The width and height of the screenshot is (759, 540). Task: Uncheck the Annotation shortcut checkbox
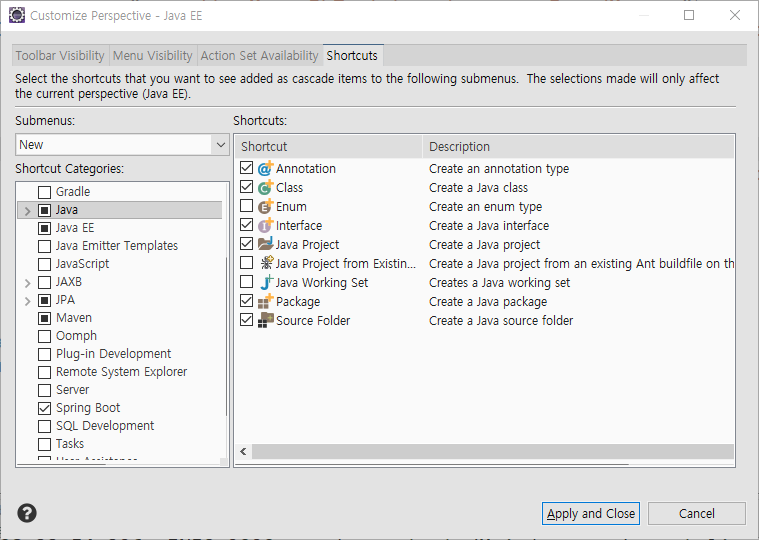click(246, 168)
